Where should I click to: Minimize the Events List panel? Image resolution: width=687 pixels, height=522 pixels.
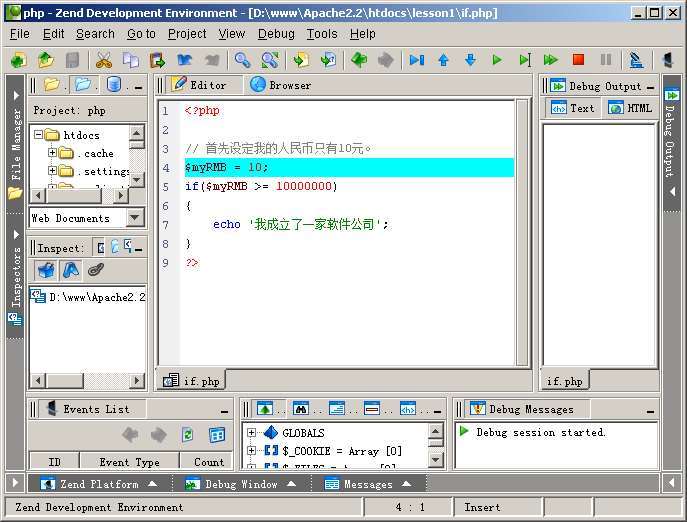(224, 412)
